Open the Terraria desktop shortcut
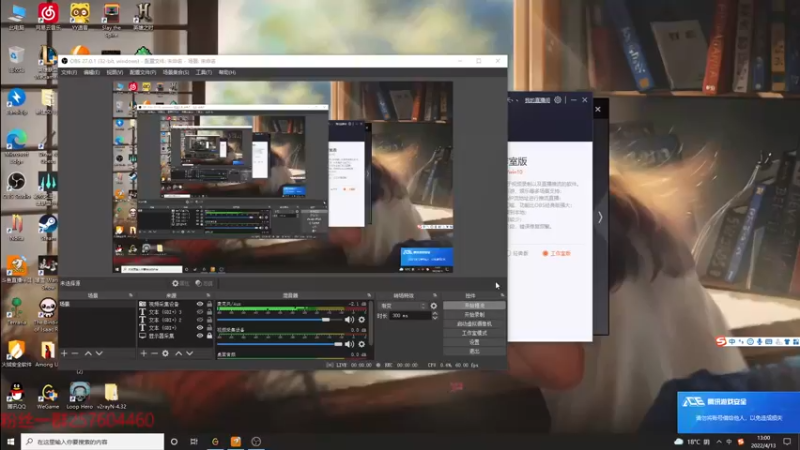 coord(16,312)
